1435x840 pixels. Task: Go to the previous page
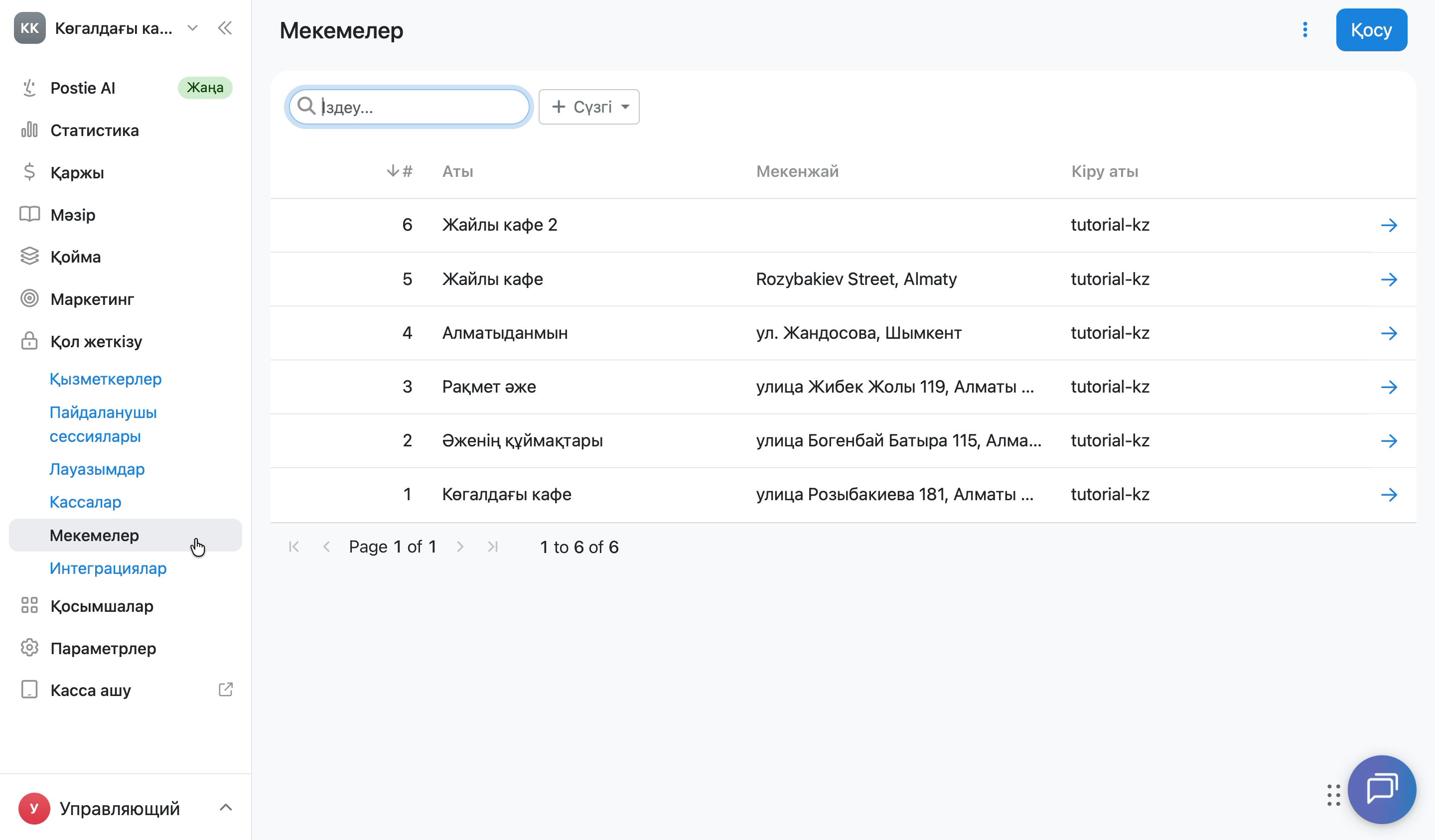(x=326, y=547)
